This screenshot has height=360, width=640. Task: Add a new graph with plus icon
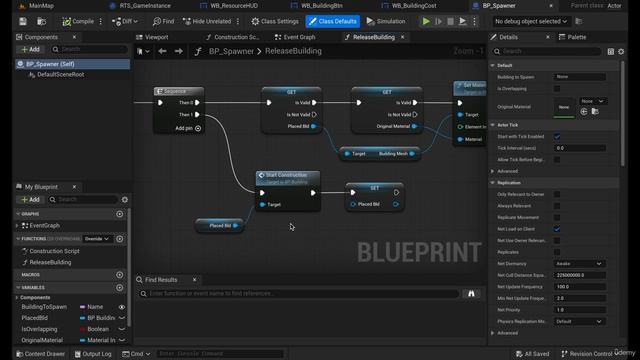pyautogui.click(x=120, y=214)
